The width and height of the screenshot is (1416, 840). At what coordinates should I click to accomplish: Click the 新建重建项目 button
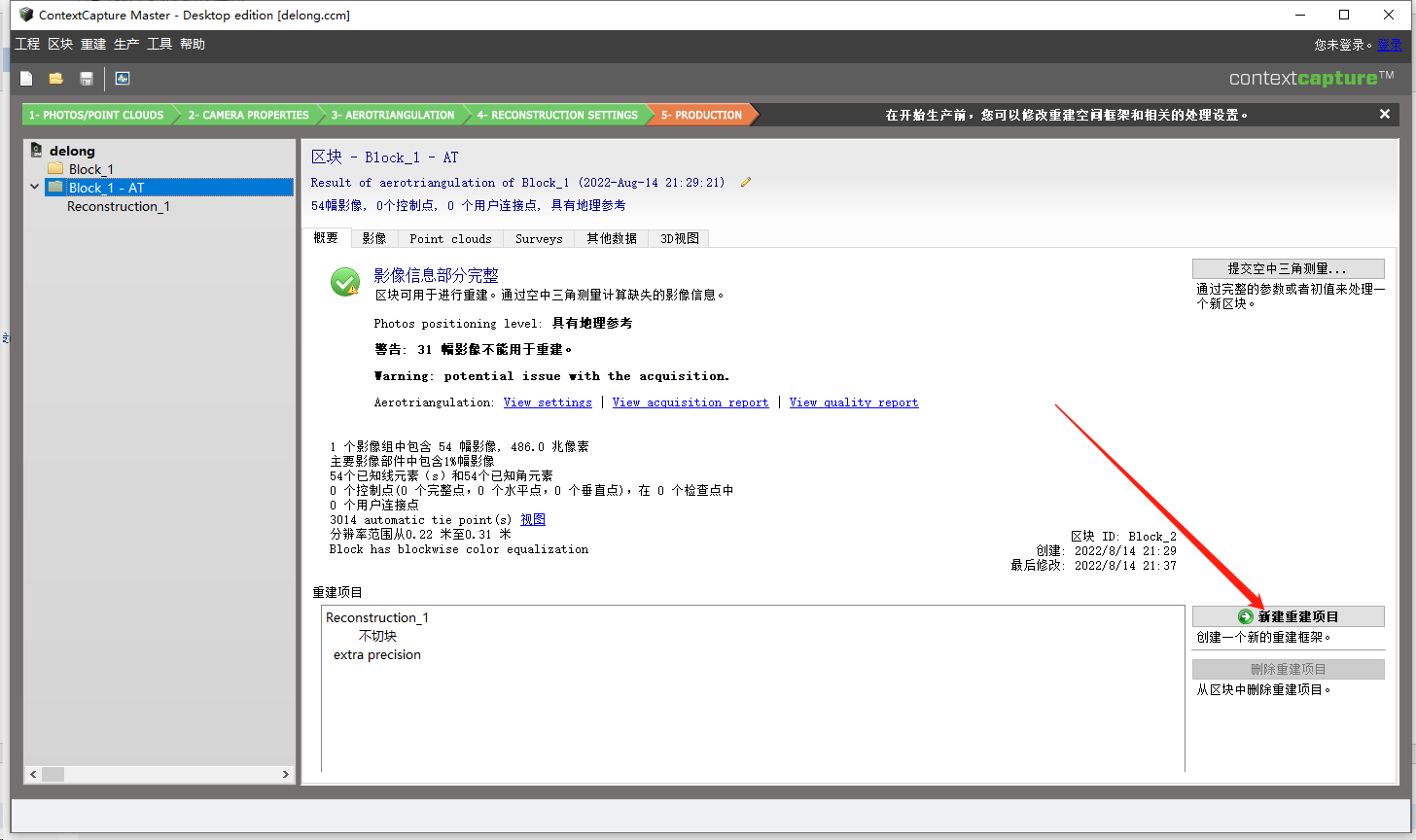[x=1288, y=616]
